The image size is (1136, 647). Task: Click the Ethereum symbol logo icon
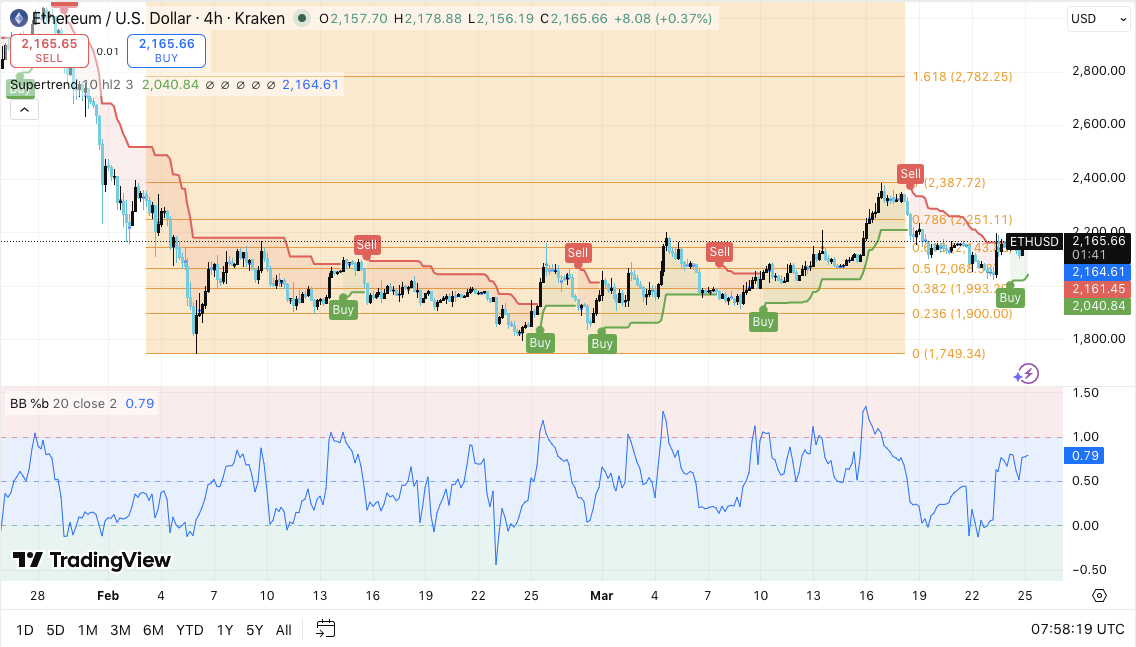click(18, 18)
